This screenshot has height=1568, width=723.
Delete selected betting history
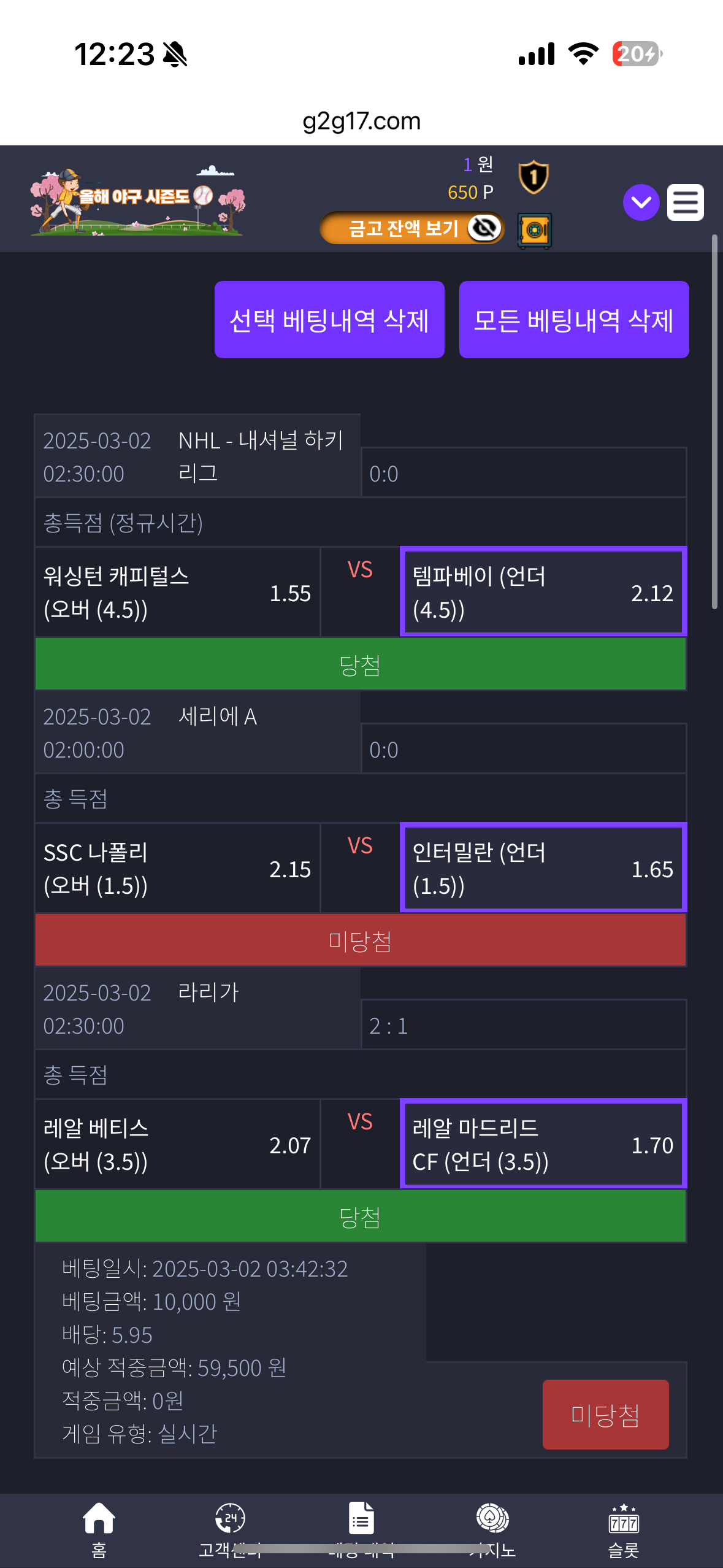click(329, 320)
